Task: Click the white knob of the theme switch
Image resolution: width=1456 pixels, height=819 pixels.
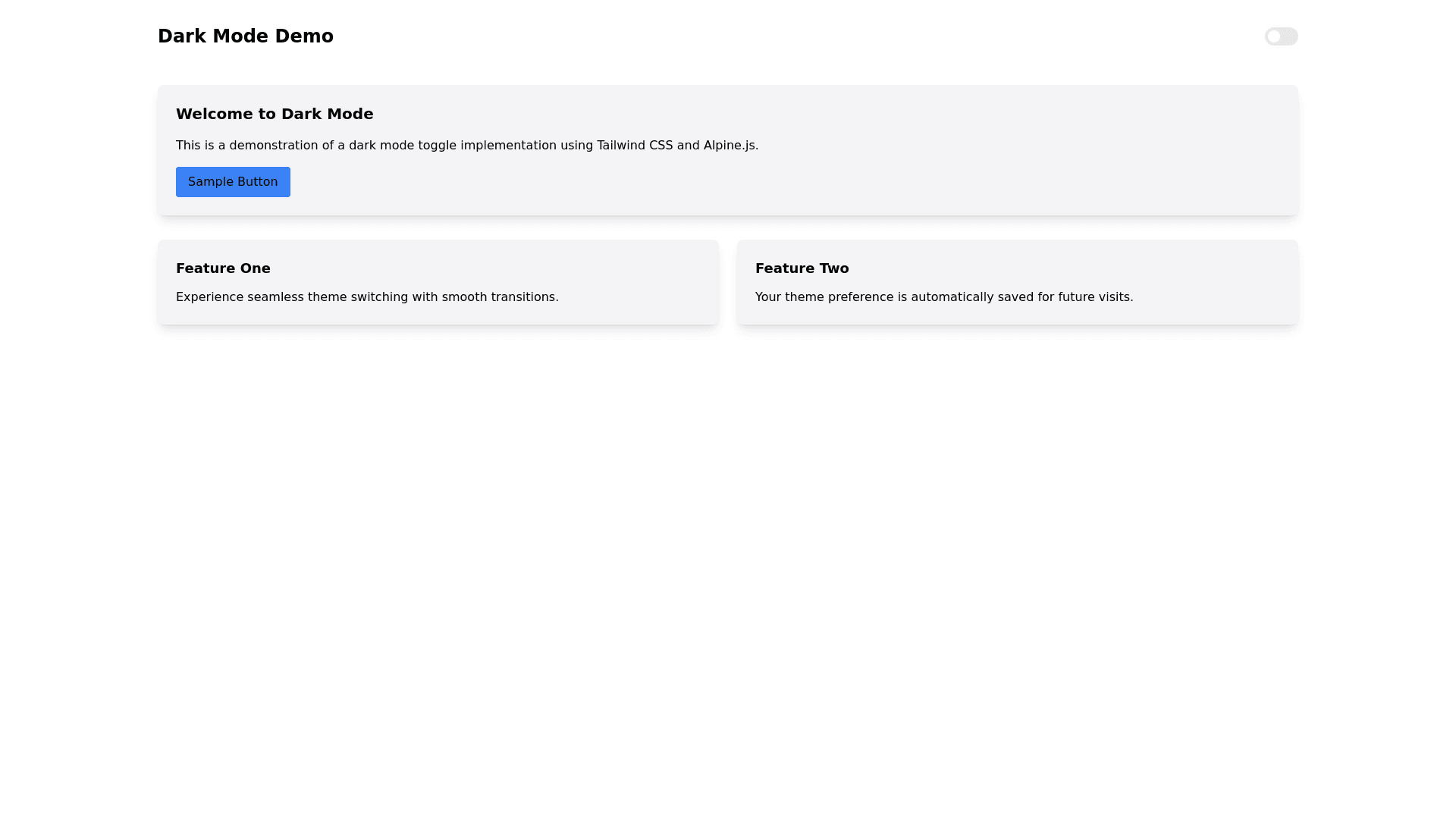Action: click(1273, 36)
